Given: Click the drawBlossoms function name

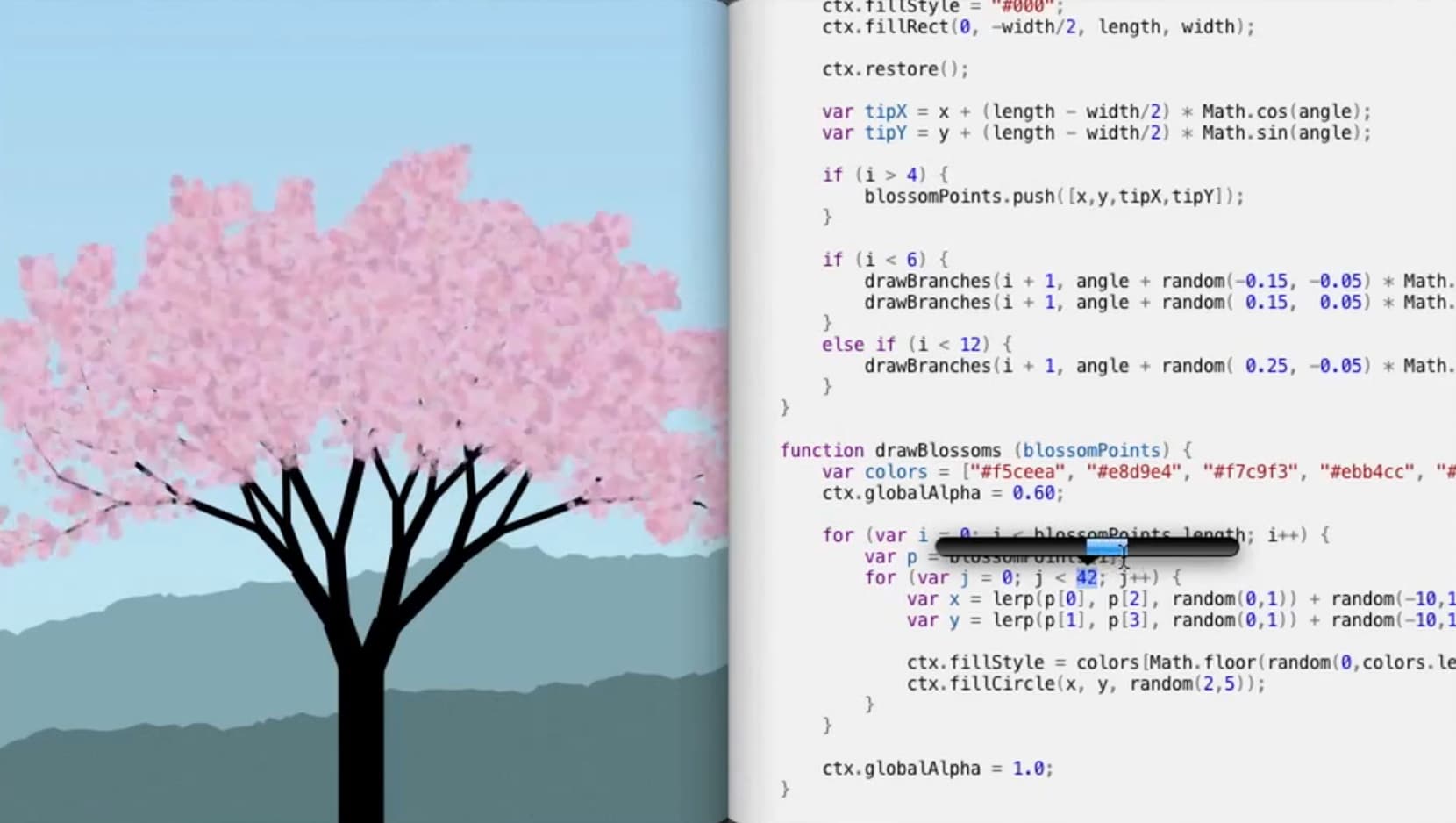Looking at the screenshot, I should point(937,451).
